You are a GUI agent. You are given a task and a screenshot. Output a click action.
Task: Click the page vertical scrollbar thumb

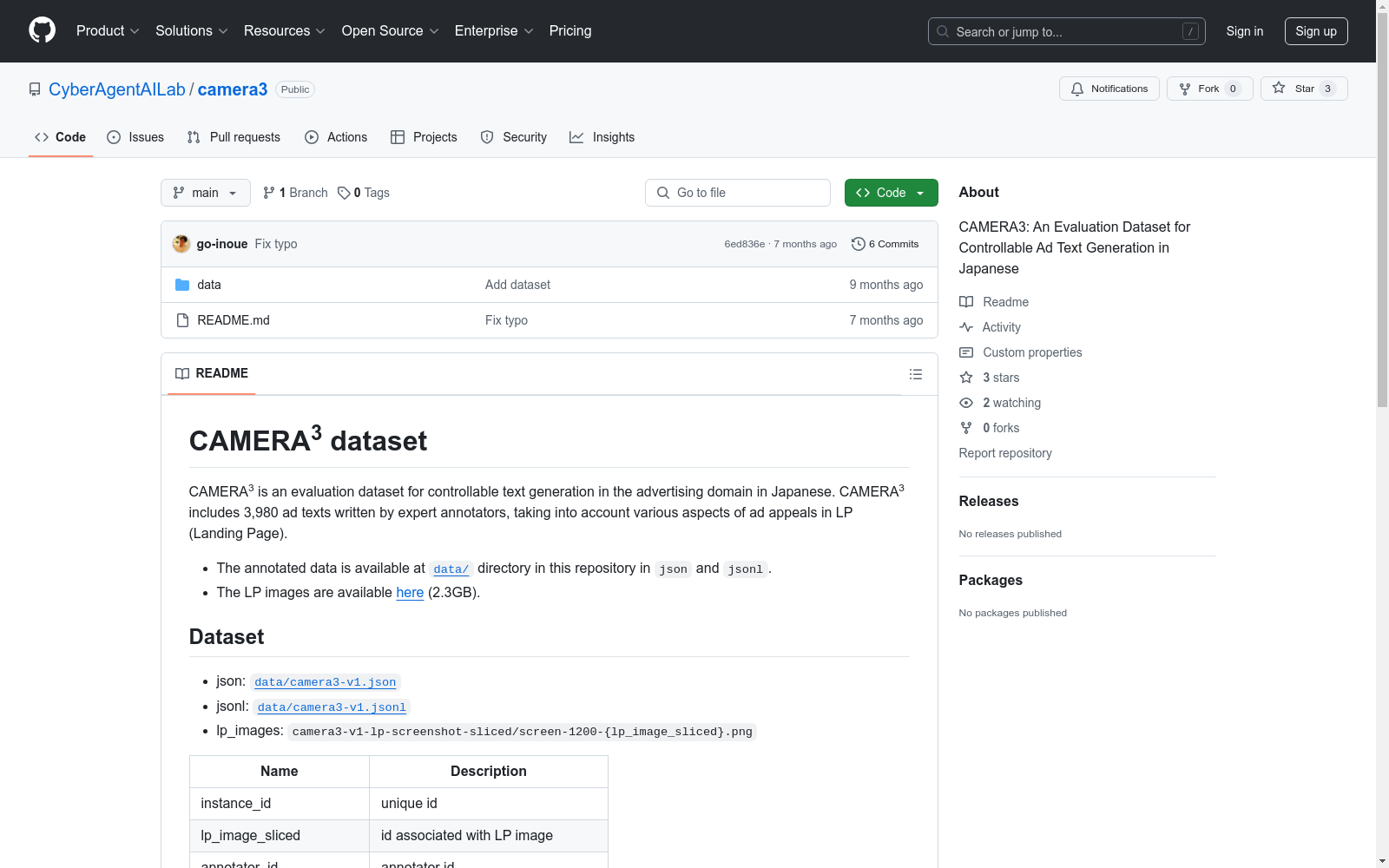tap(1383, 211)
